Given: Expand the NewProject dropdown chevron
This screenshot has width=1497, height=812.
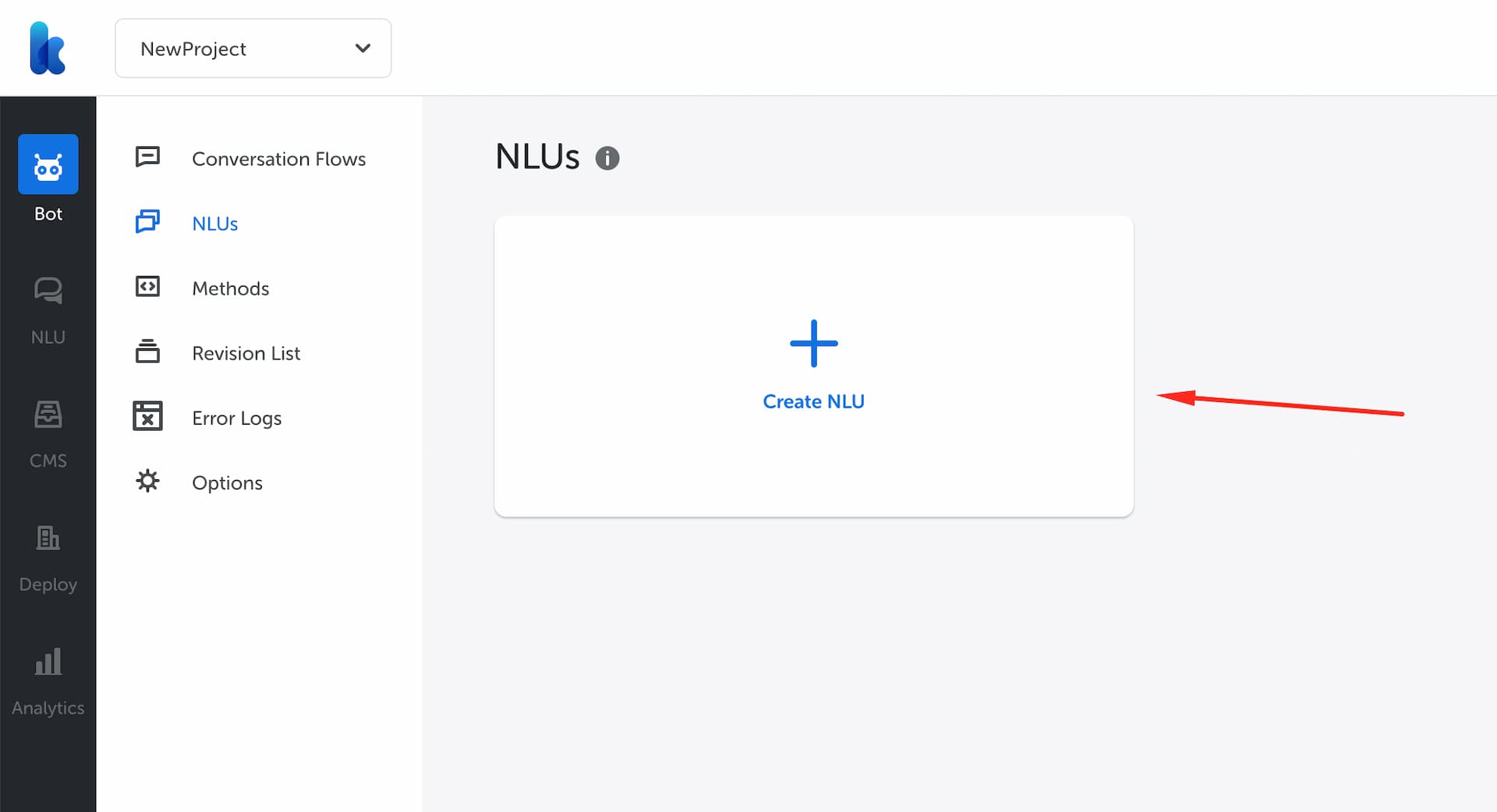Looking at the screenshot, I should pyautogui.click(x=363, y=48).
